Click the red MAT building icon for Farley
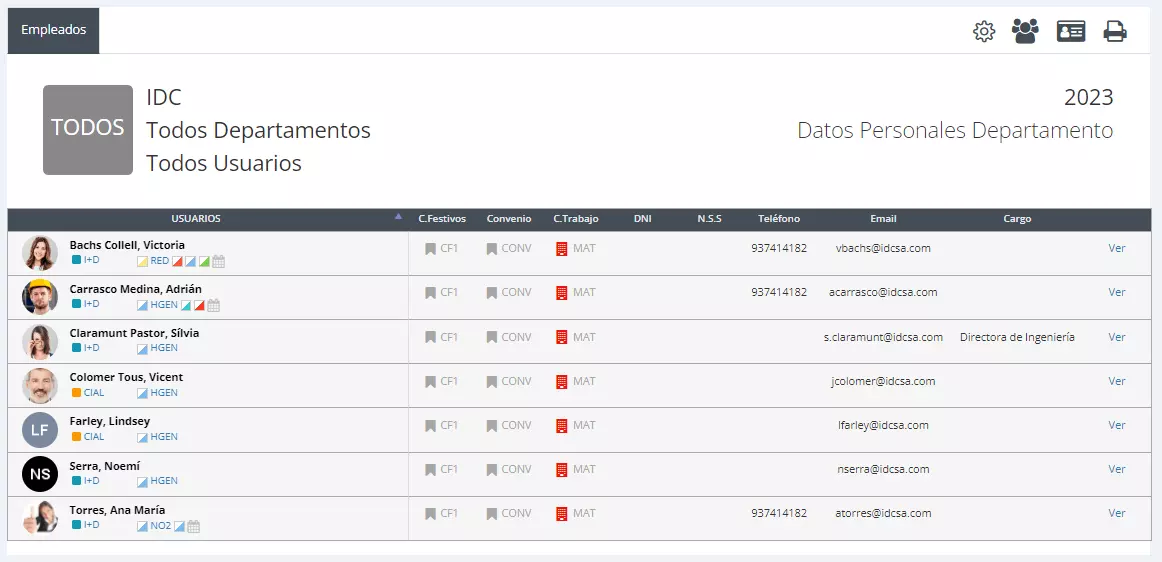This screenshot has width=1162, height=562. [562, 426]
